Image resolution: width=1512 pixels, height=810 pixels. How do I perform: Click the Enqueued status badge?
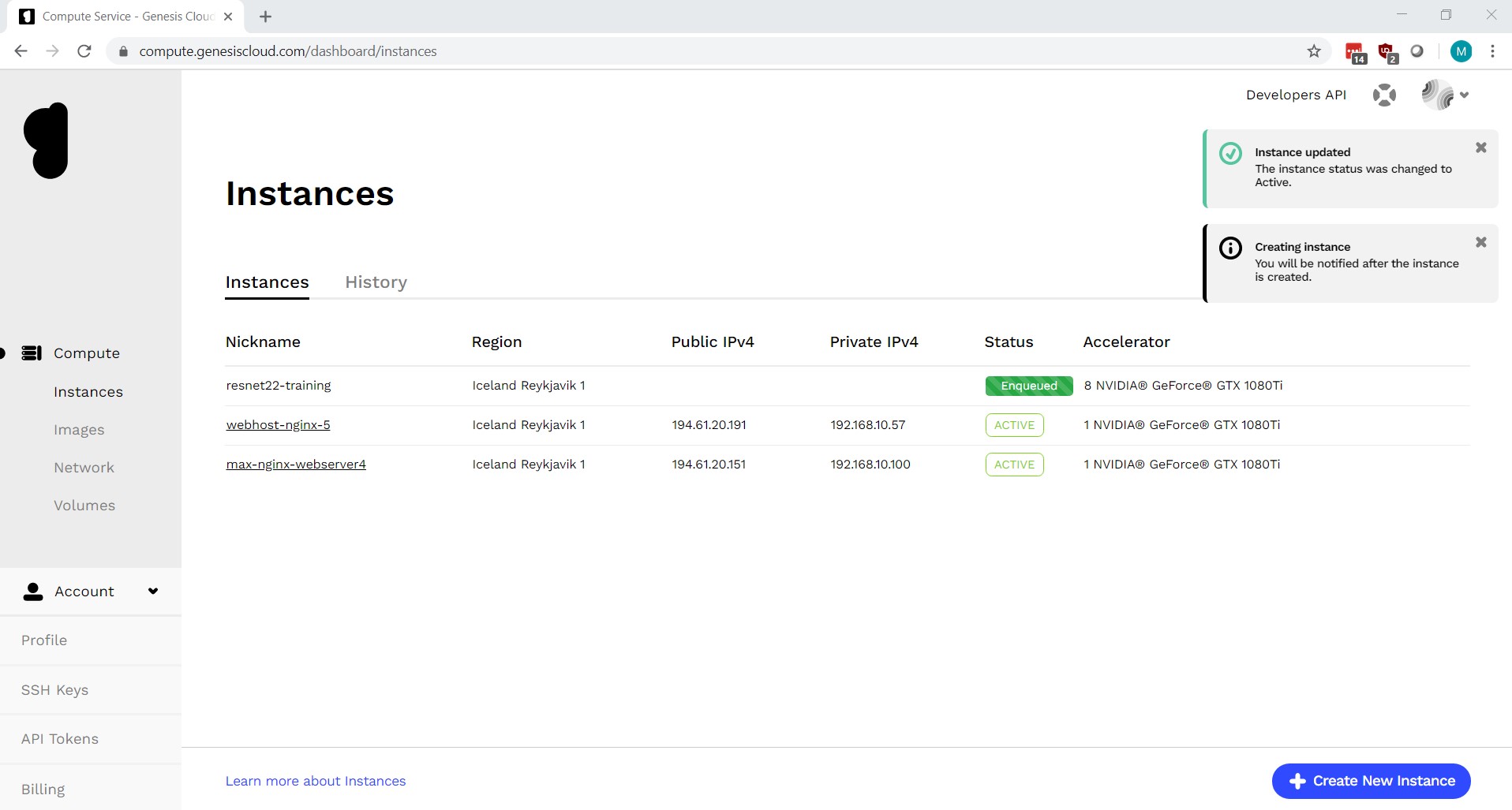(1029, 386)
